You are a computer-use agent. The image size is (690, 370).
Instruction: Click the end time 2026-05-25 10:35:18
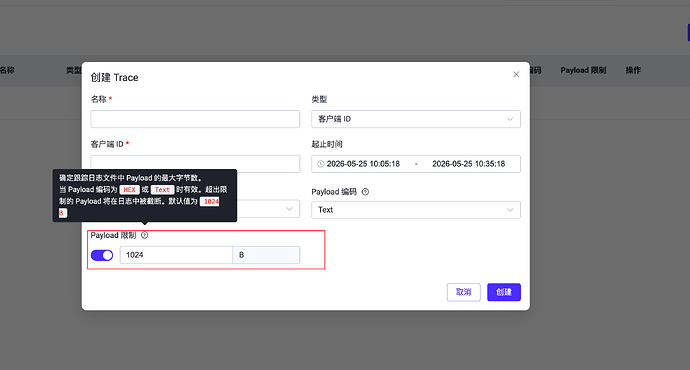[468, 164]
